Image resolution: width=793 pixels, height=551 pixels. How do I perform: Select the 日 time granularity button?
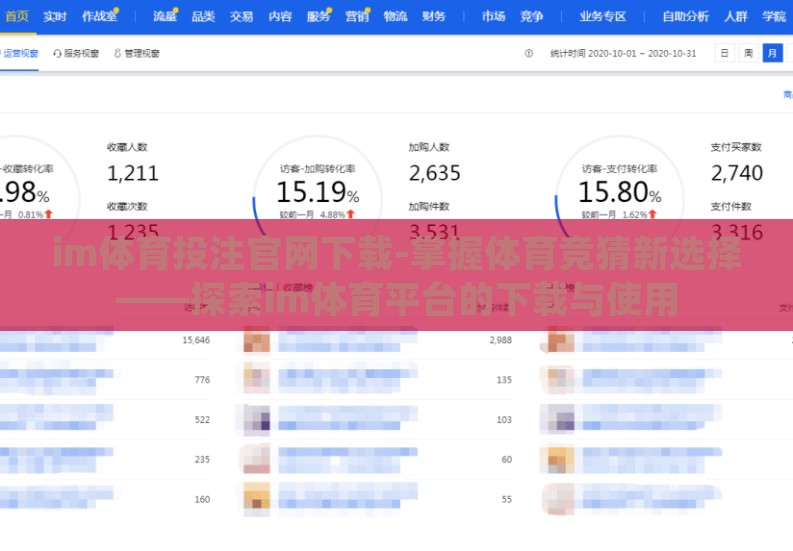point(724,53)
